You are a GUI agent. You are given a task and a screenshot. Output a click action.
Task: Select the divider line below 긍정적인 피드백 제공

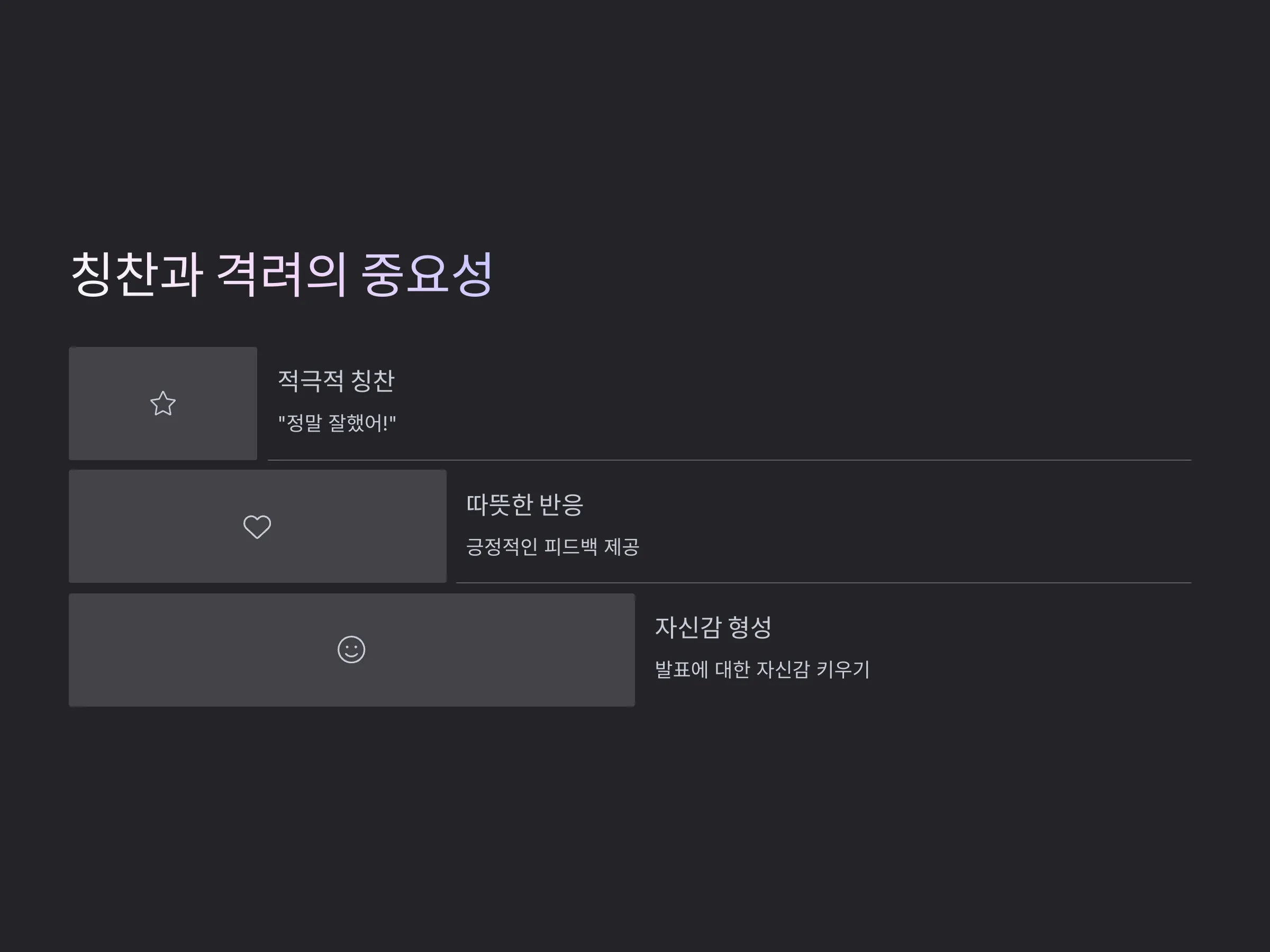824,583
